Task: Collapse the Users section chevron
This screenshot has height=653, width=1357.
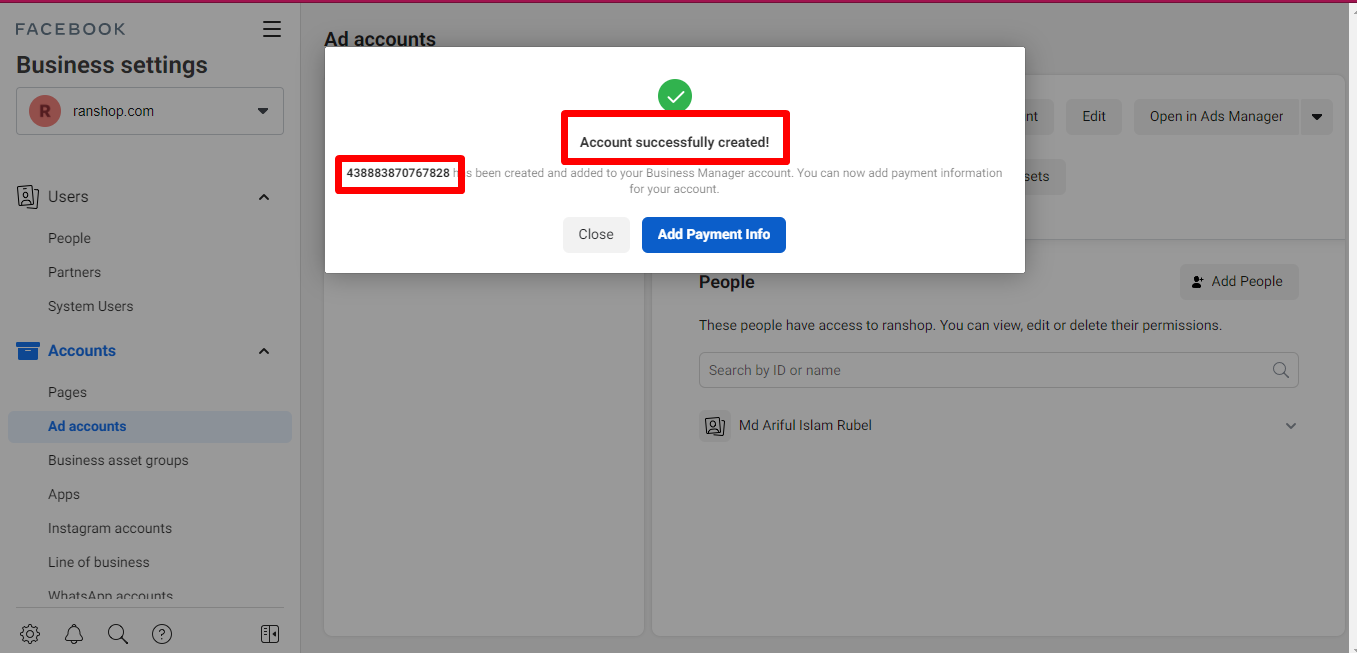Action: point(264,197)
